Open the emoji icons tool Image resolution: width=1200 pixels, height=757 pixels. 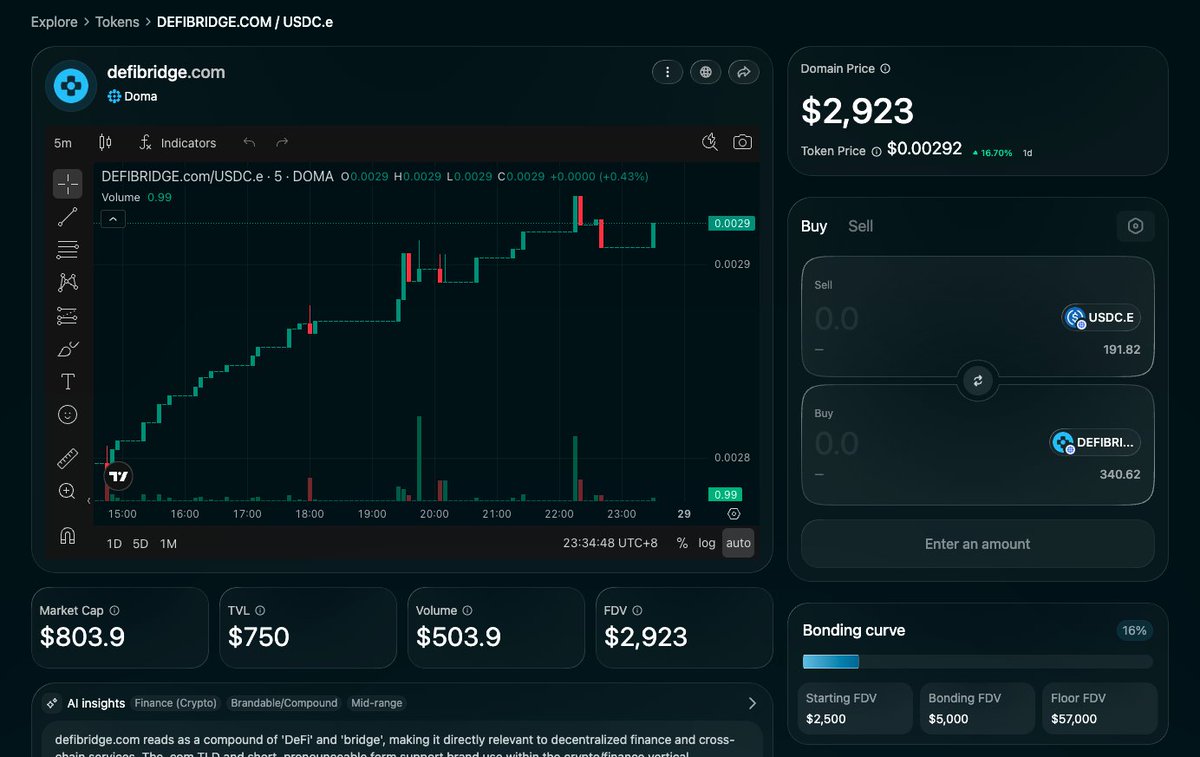[x=68, y=415]
